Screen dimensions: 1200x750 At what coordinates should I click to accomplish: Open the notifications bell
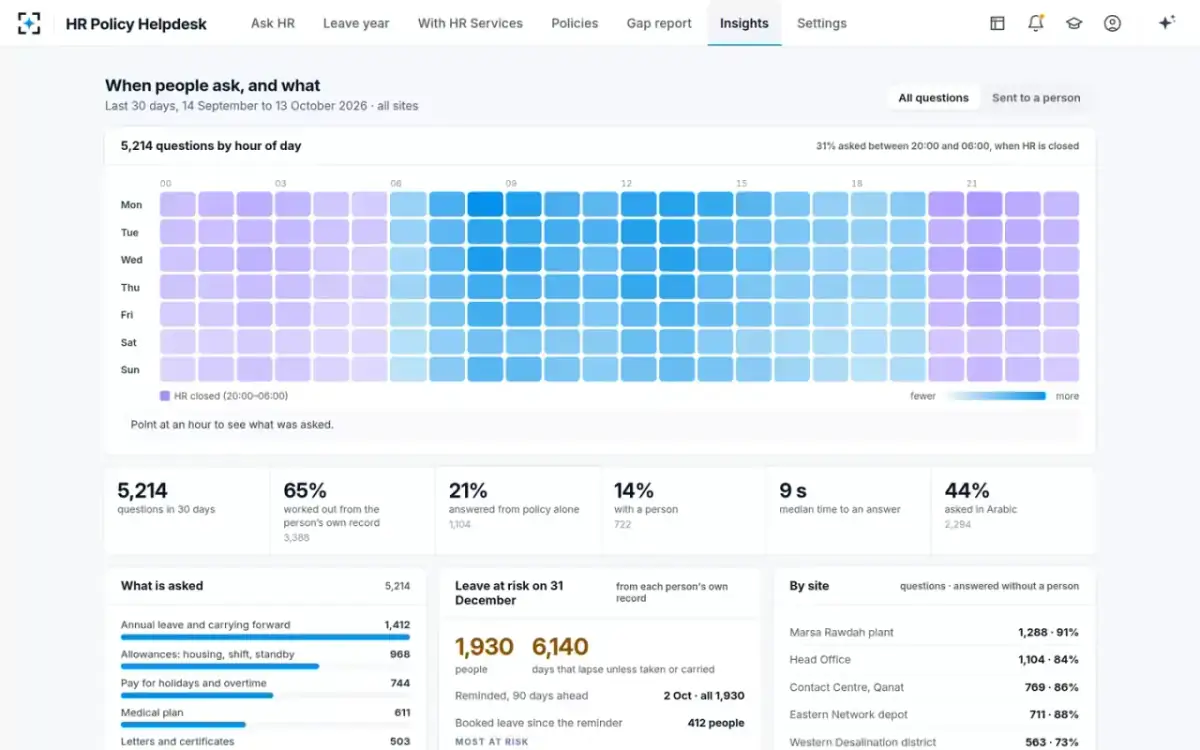pyautogui.click(x=1035, y=23)
